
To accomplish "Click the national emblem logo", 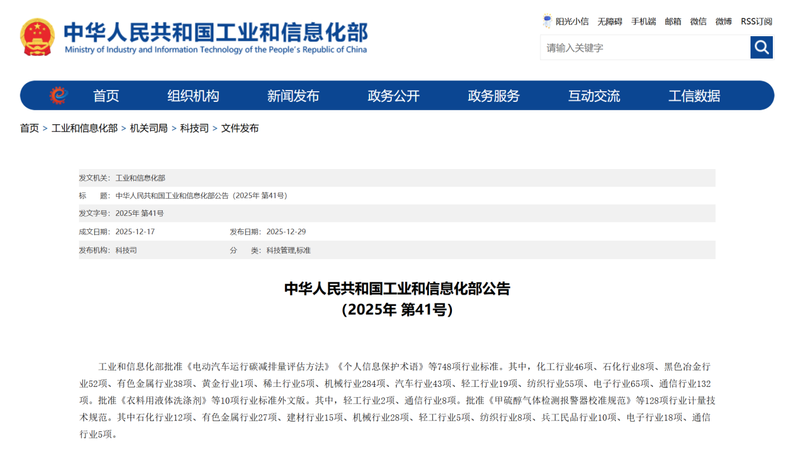I will coord(37,36).
